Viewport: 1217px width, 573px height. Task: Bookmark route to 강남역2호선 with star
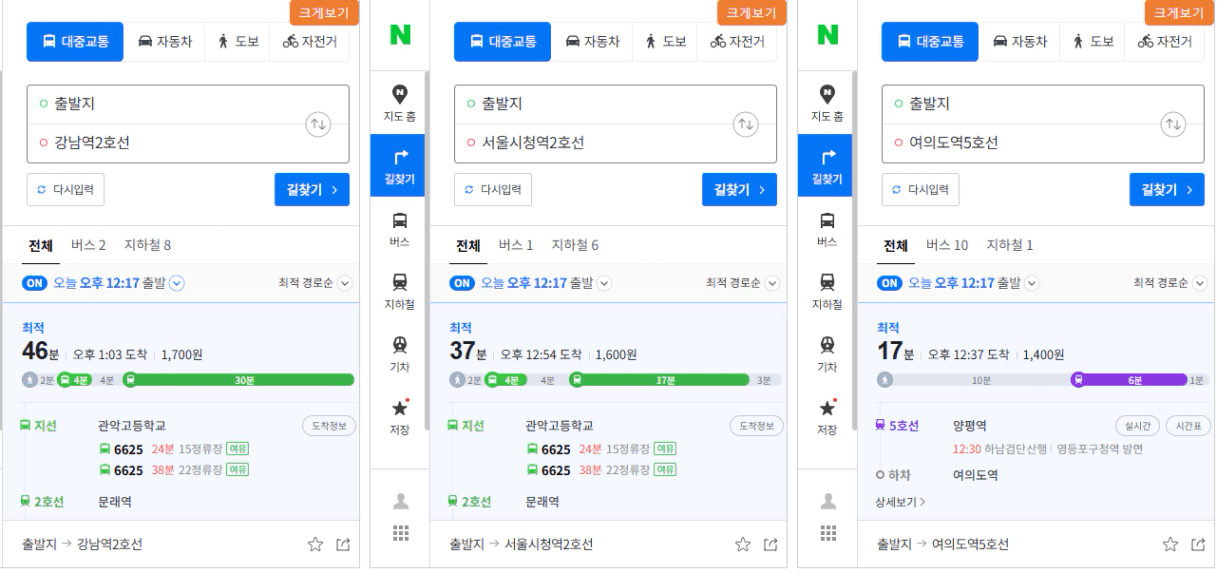[x=315, y=544]
